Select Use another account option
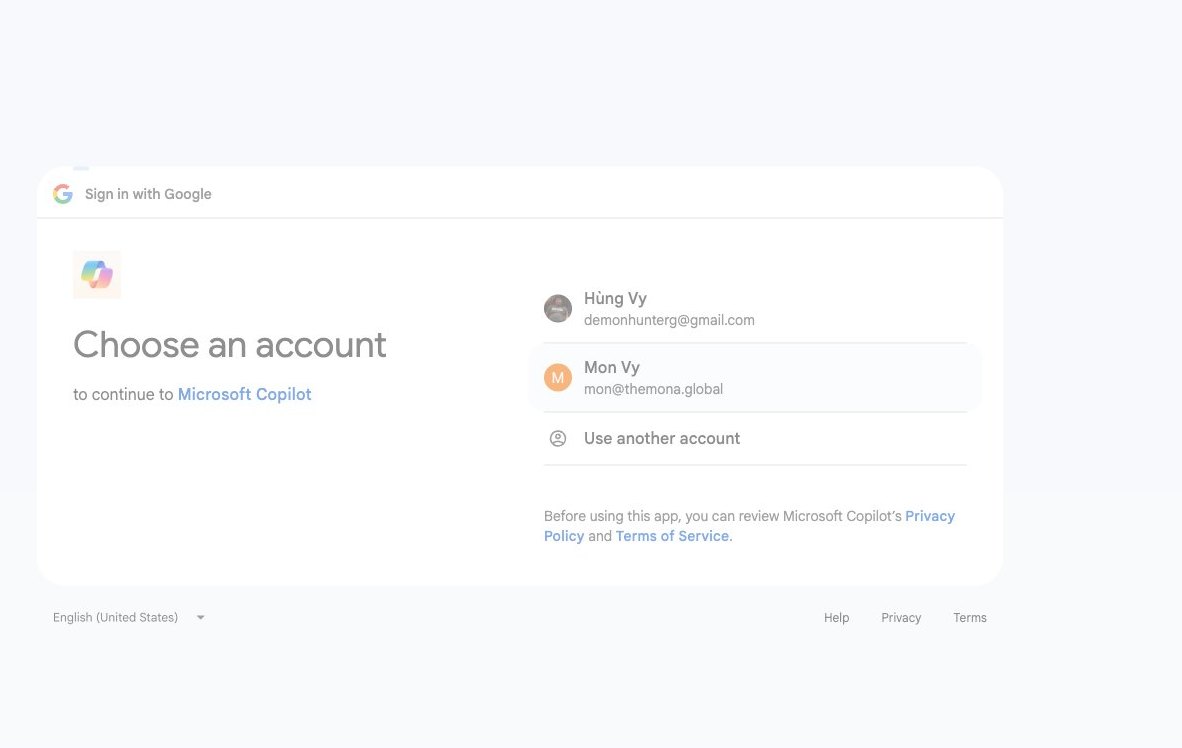 pyautogui.click(x=755, y=438)
